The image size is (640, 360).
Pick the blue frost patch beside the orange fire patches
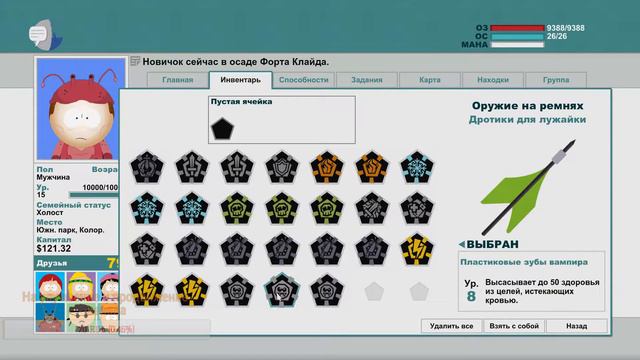click(x=416, y=167)
